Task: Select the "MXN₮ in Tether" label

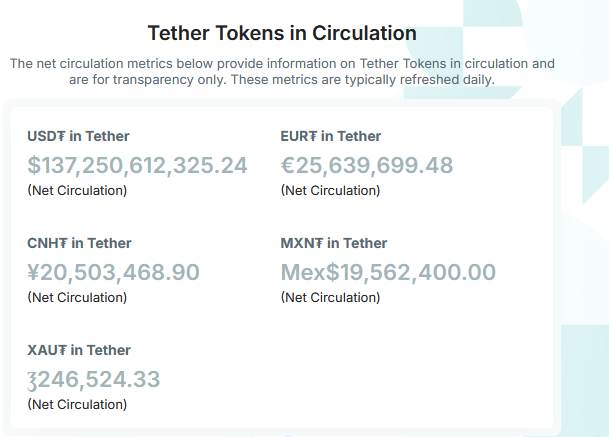Action: point(334,243)
